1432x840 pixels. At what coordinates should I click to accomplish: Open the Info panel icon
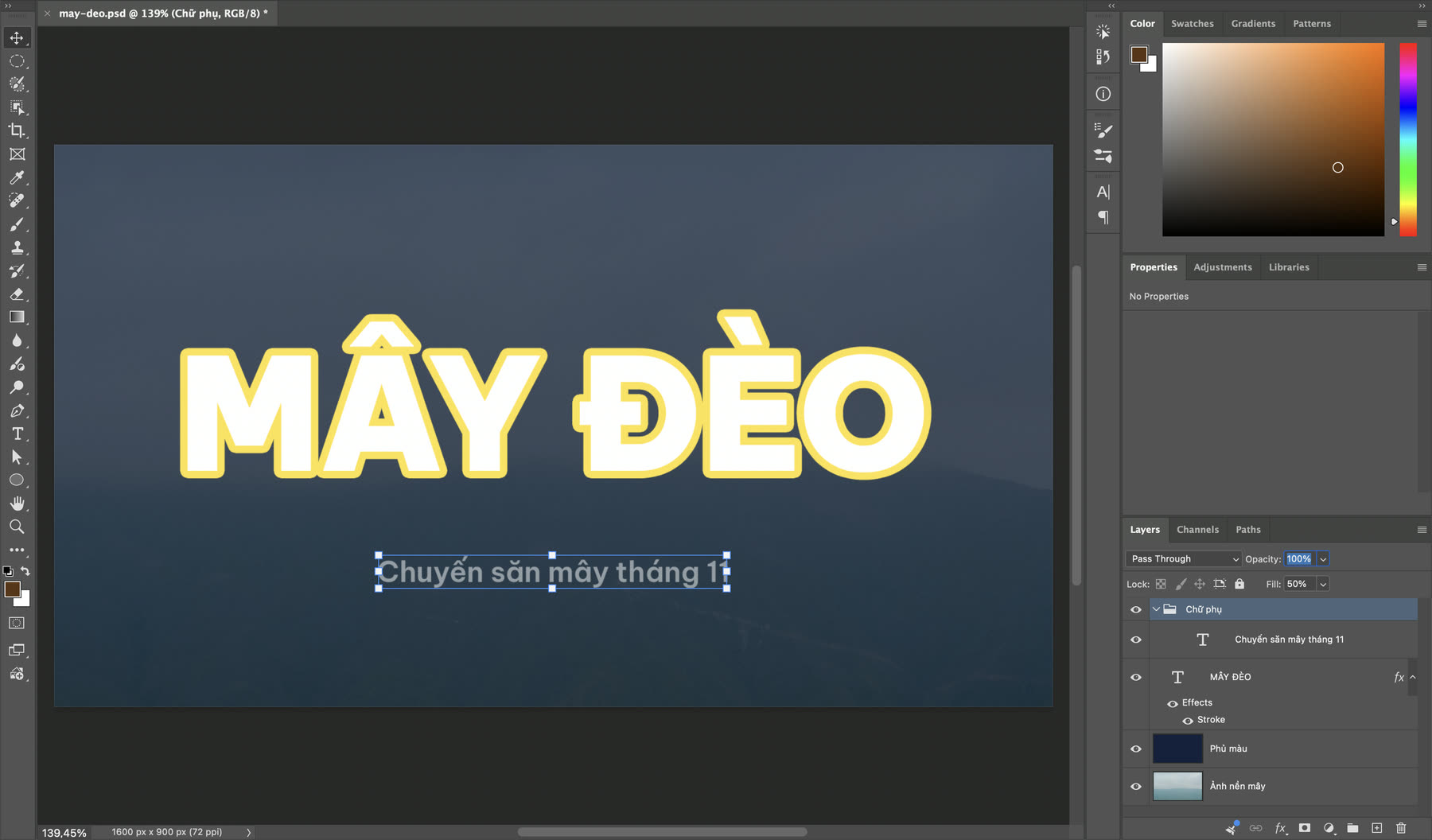pos(1103,94)
